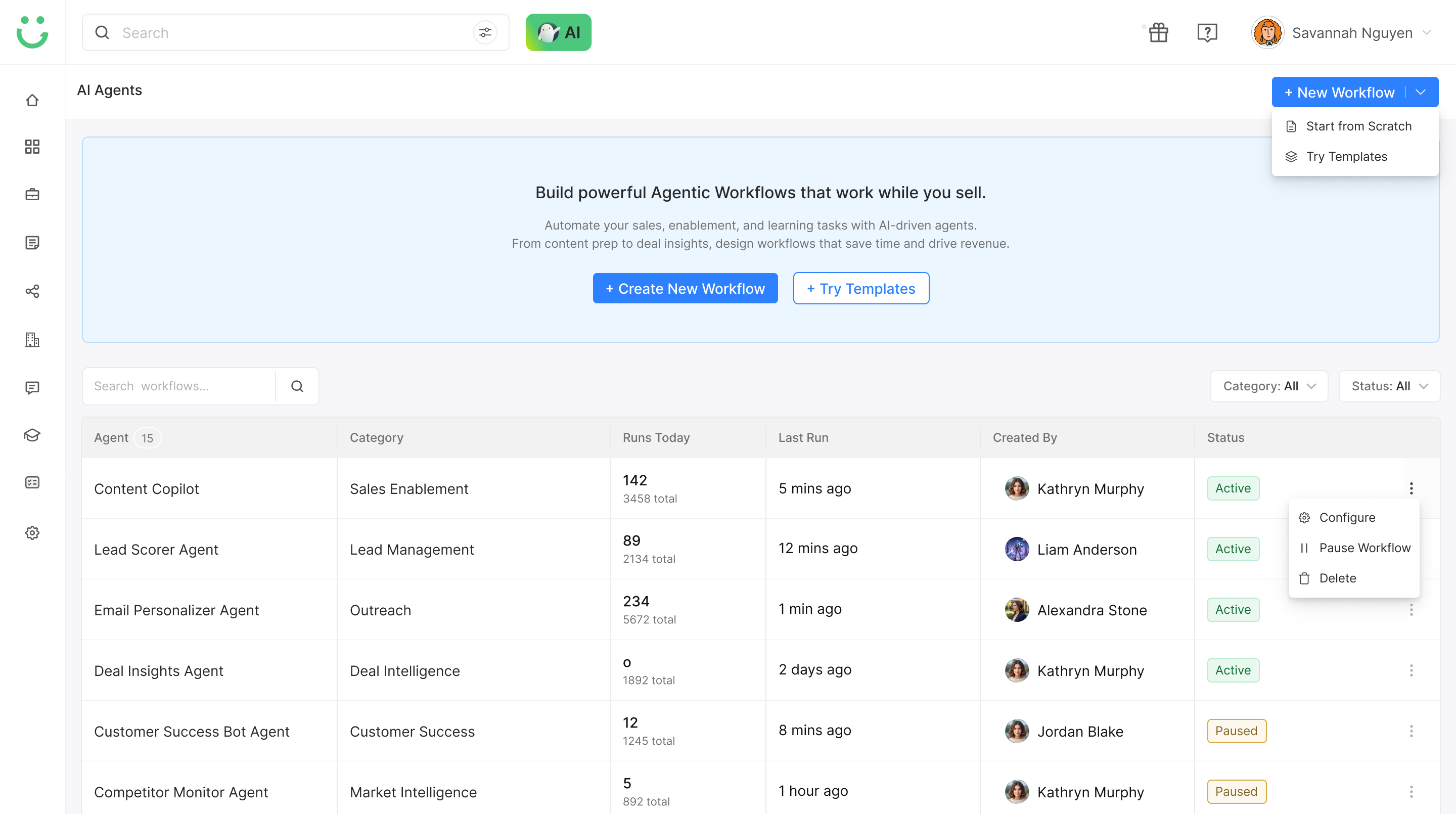Open the settings gear sidebar icon
1456x814 pixels.
pyautogui.click(x=32, y=532)
